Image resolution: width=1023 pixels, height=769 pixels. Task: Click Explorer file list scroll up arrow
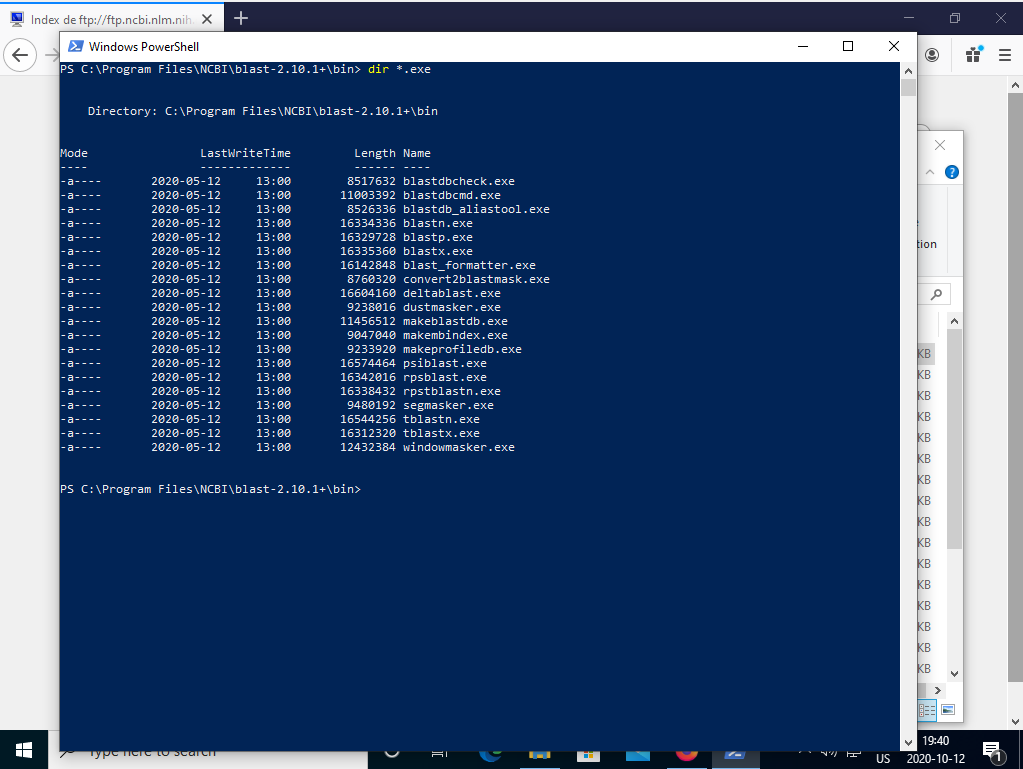point(954,321)
